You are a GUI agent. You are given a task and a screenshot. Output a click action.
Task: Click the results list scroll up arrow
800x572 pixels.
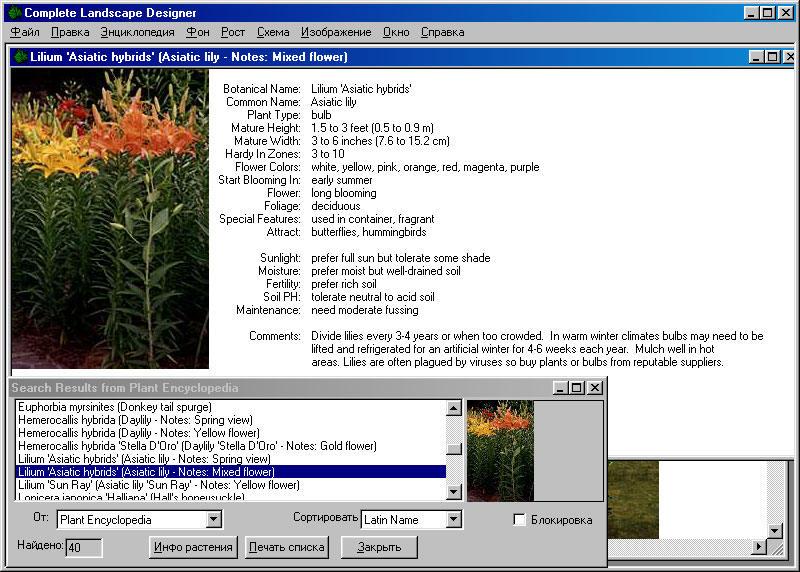coord(454,408)
